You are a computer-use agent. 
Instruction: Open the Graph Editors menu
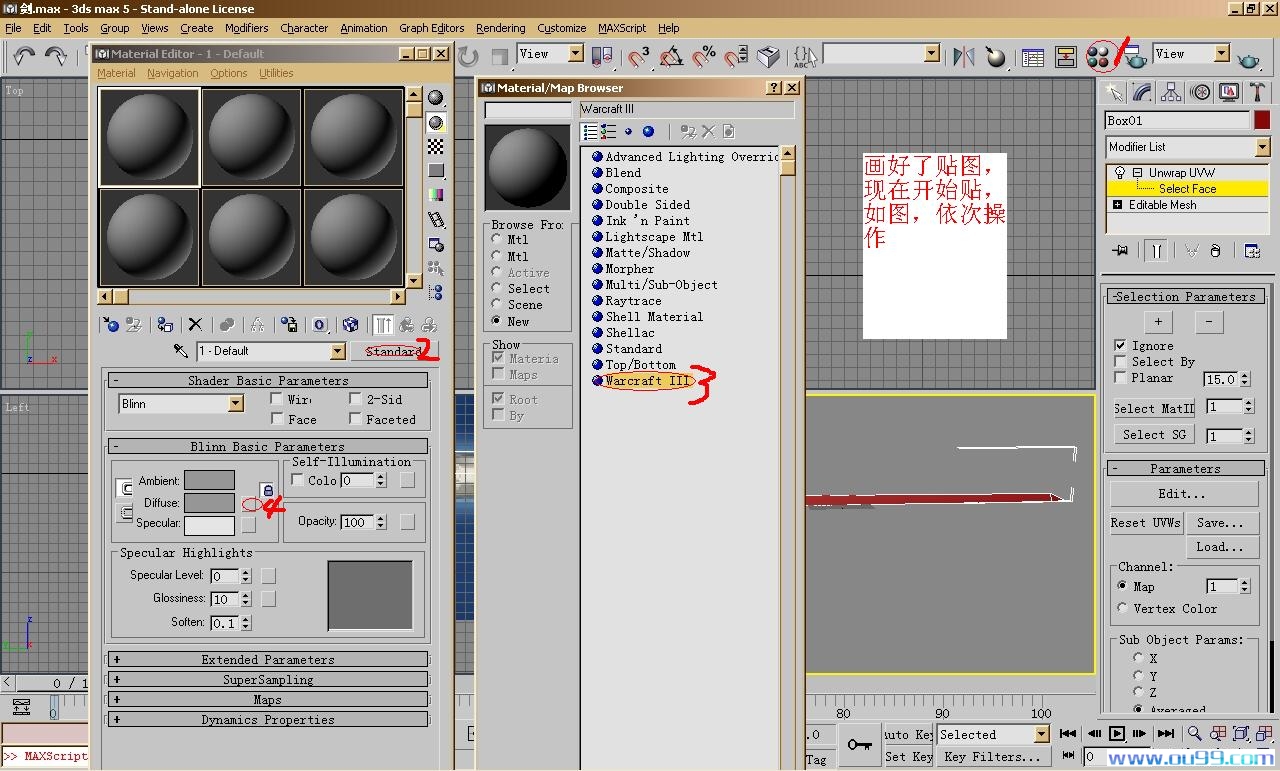pos(432,28)
